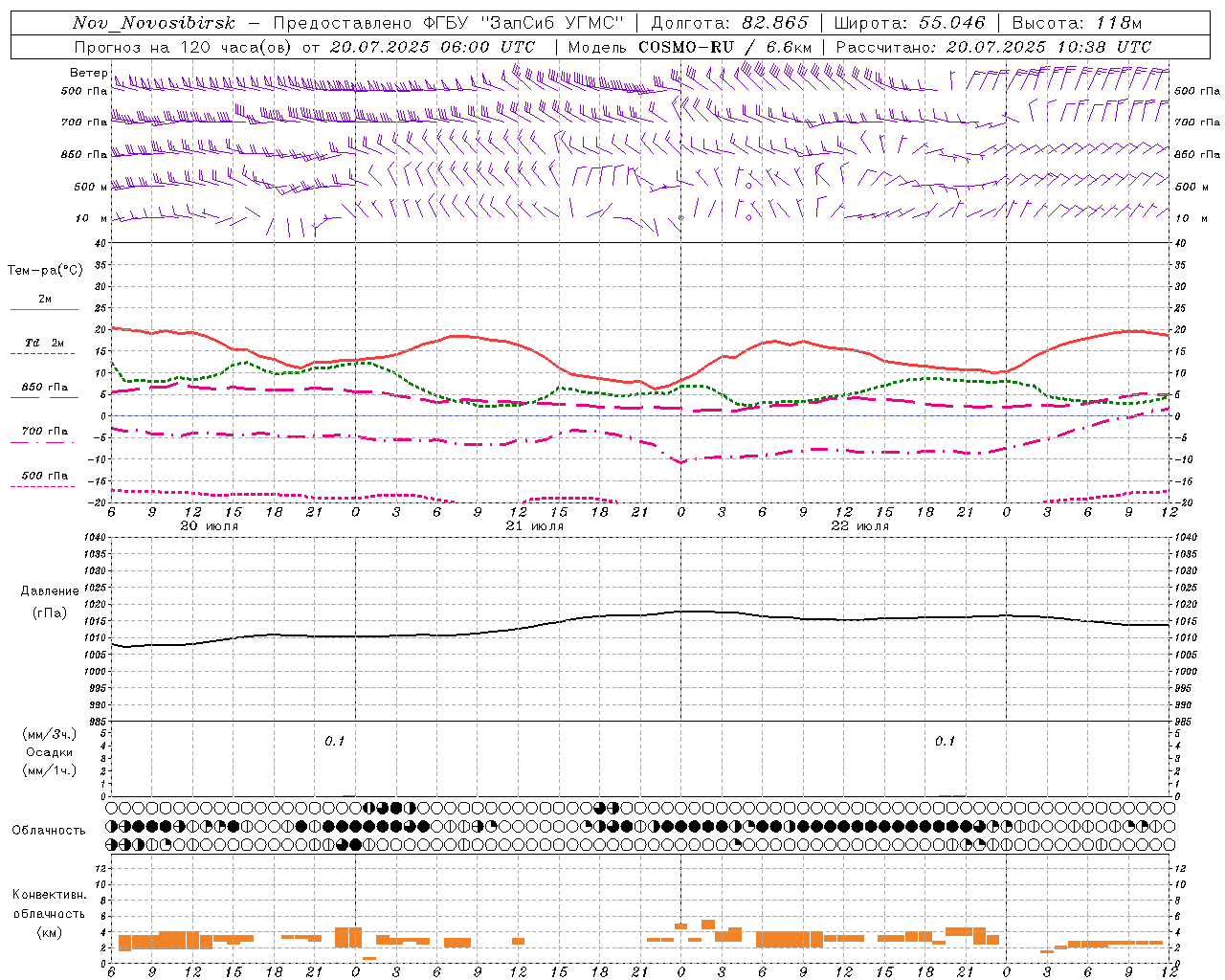Click the Прогноз на 120 часа(ов) text

coord(185,47)
